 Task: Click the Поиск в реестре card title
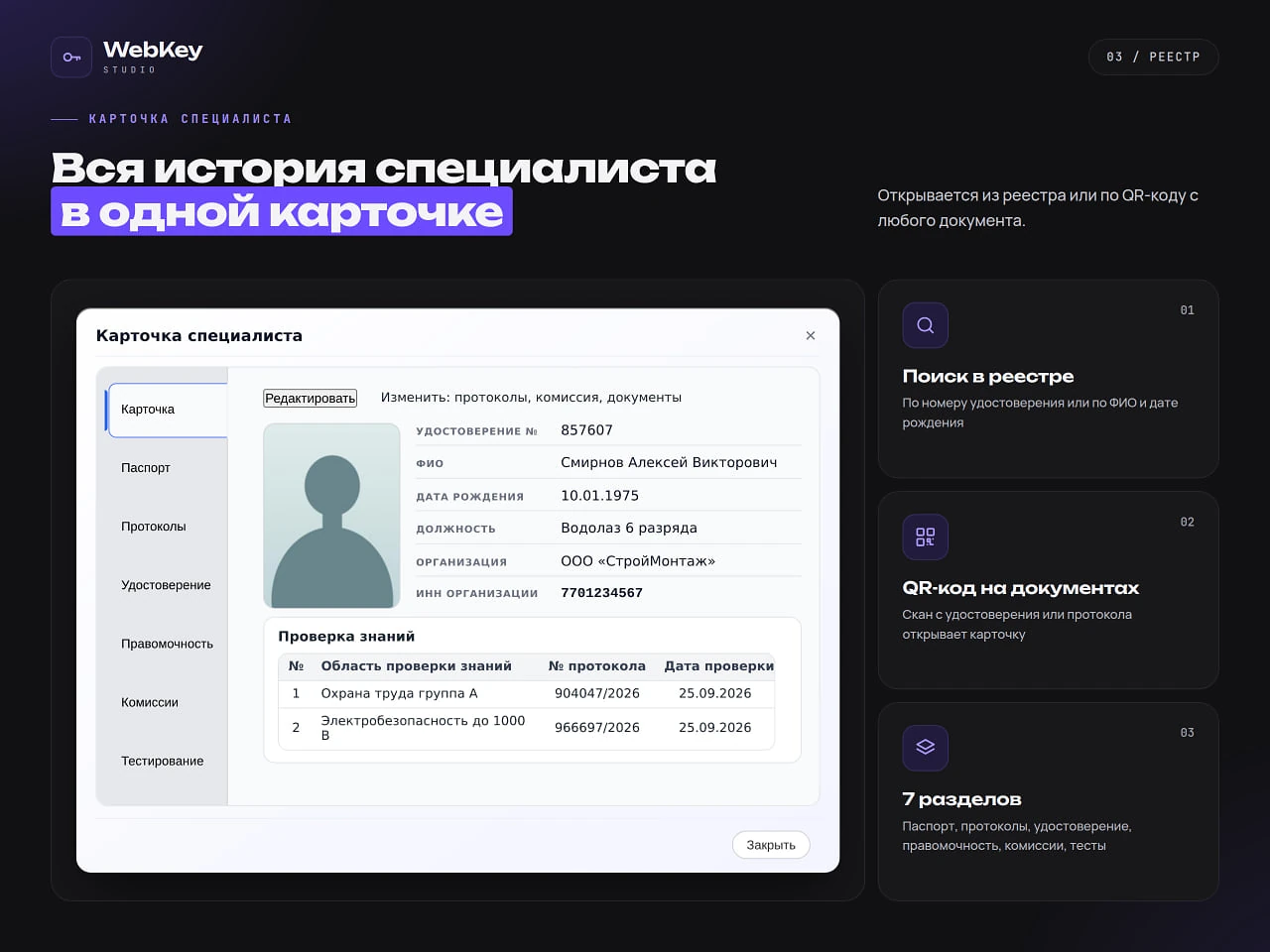tap(988, 376)
